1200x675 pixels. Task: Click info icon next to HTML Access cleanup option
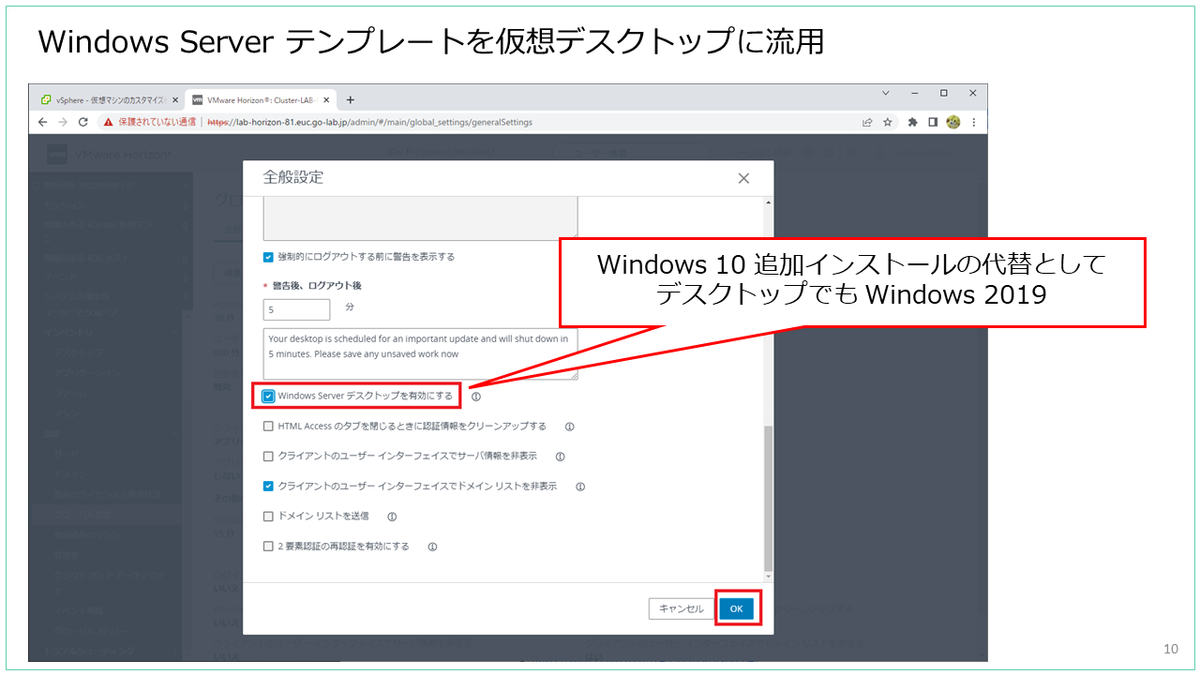tap(569, 426)
